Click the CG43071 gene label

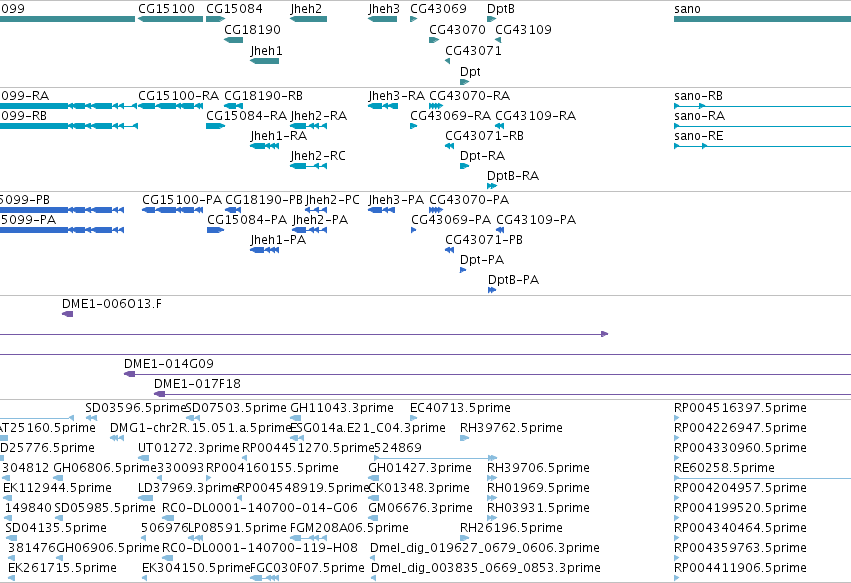click(x=473, y=50)
